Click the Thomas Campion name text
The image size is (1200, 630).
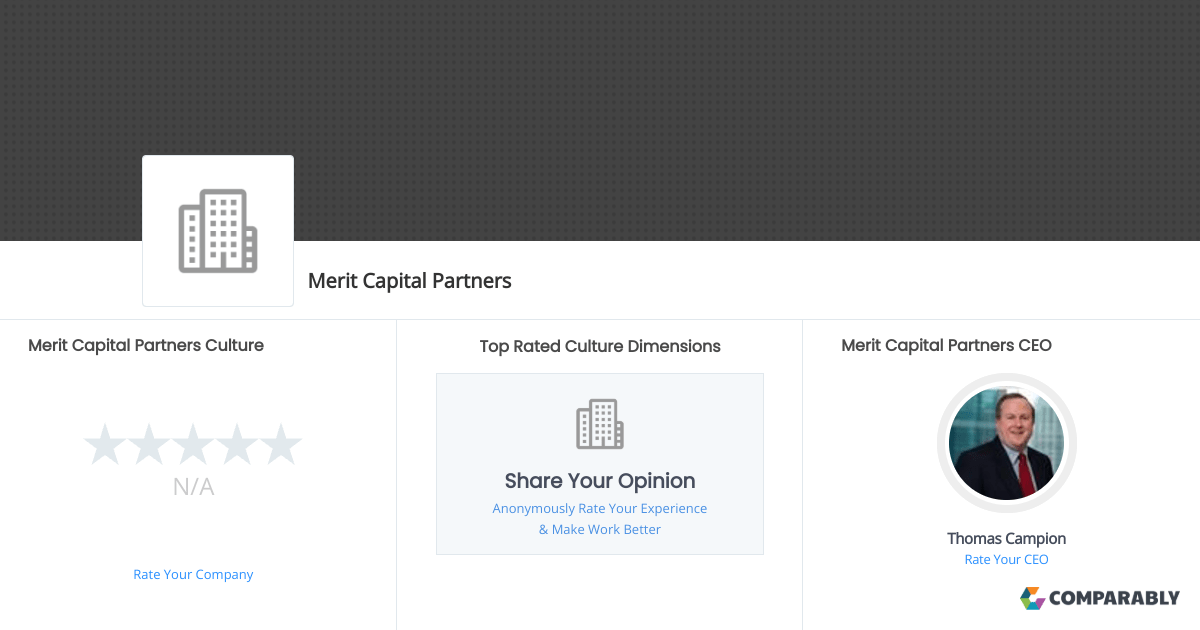pyautogui.click(x=1006, y=538)
